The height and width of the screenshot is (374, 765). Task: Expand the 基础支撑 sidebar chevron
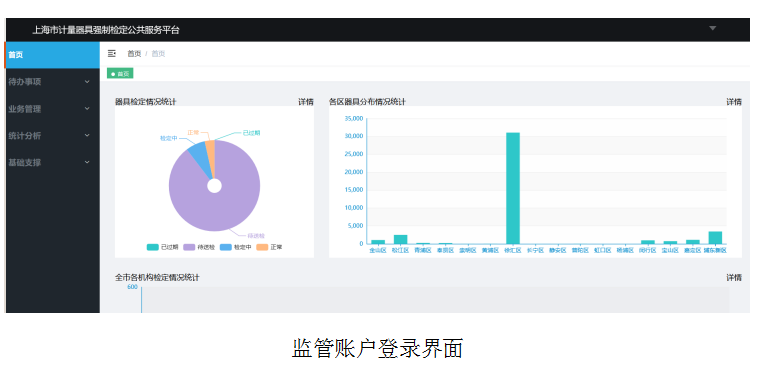(87, 162)
